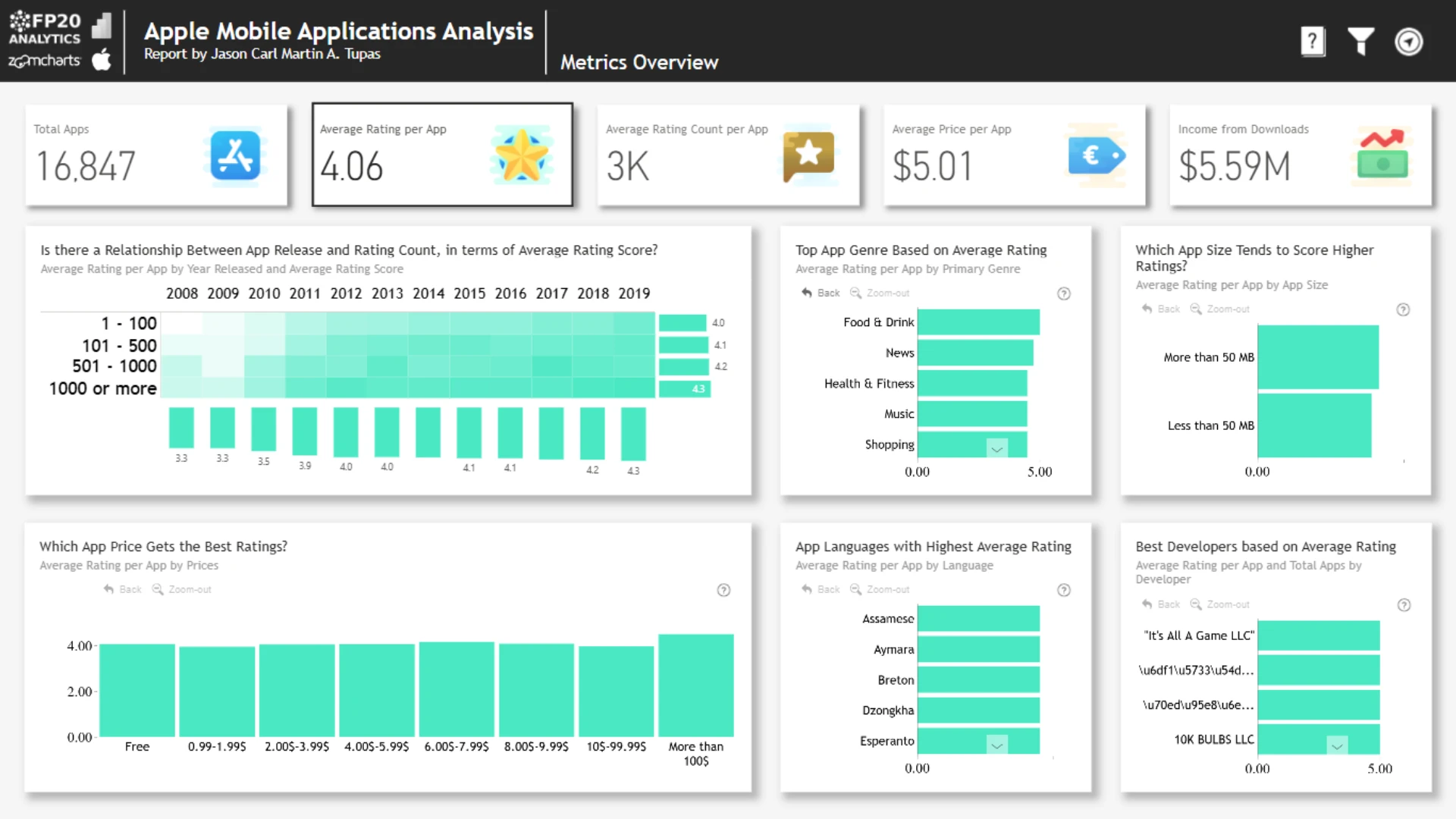The height and width of the screenshot is (819, 1456).
Task: Click Back in Top App Genre chart
Action: coord(821,293)
